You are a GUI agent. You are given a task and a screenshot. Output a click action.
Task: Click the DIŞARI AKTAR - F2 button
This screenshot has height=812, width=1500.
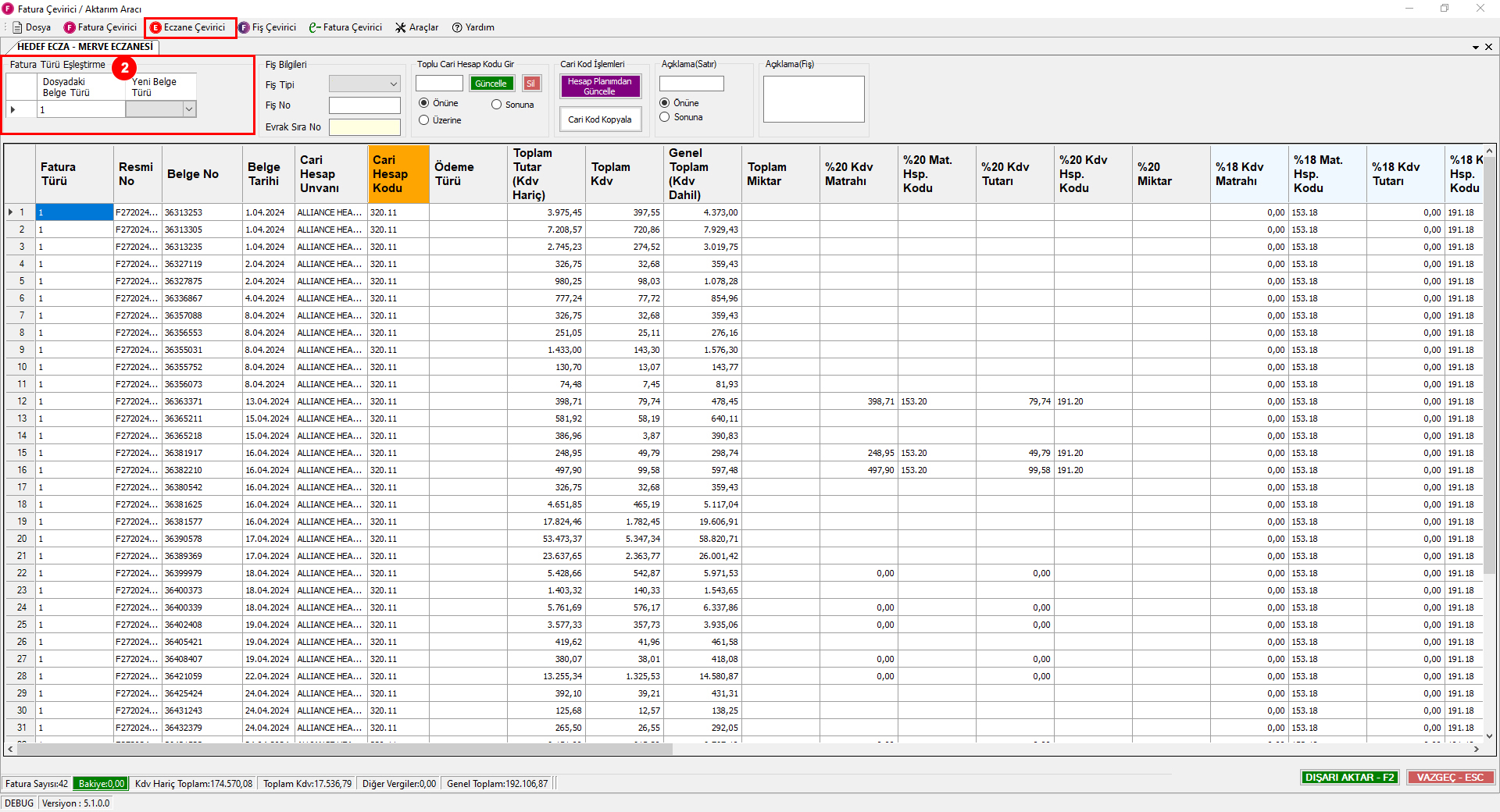tap(1350, 778)
